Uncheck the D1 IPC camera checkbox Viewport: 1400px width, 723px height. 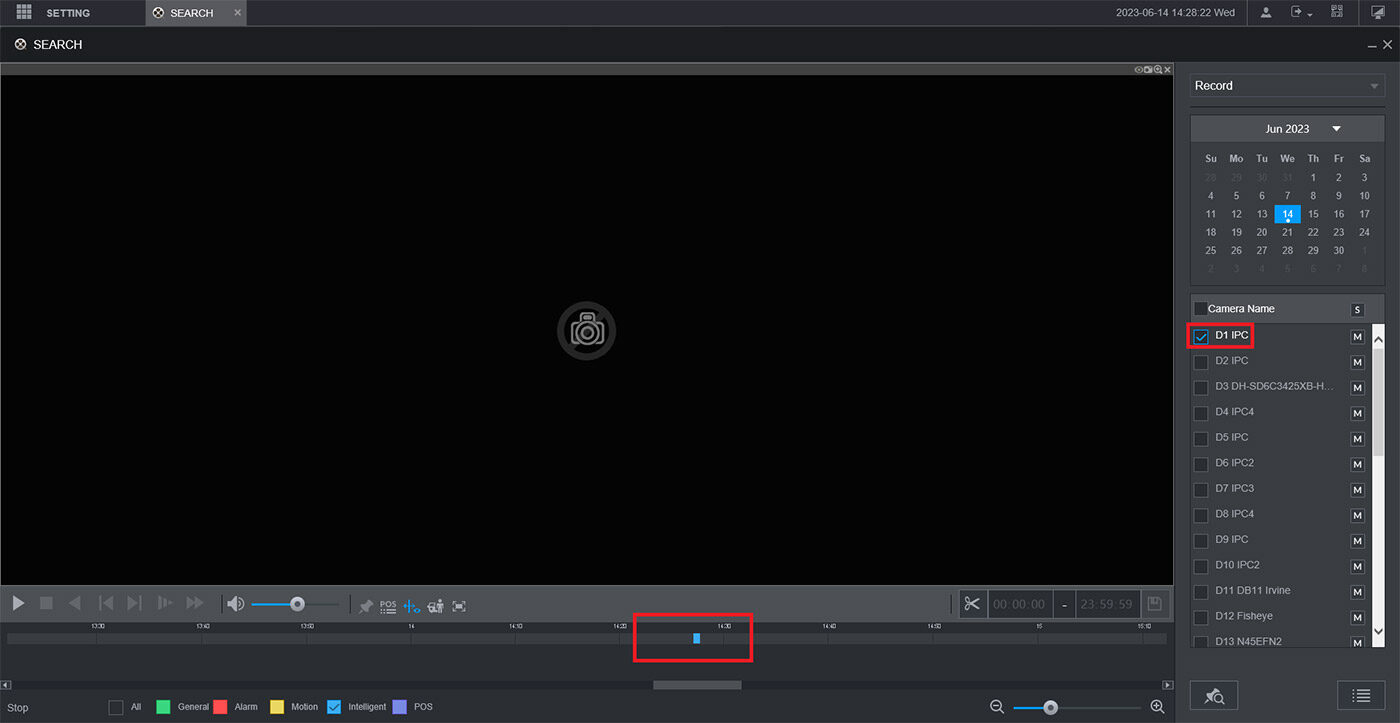[1201, 337]
